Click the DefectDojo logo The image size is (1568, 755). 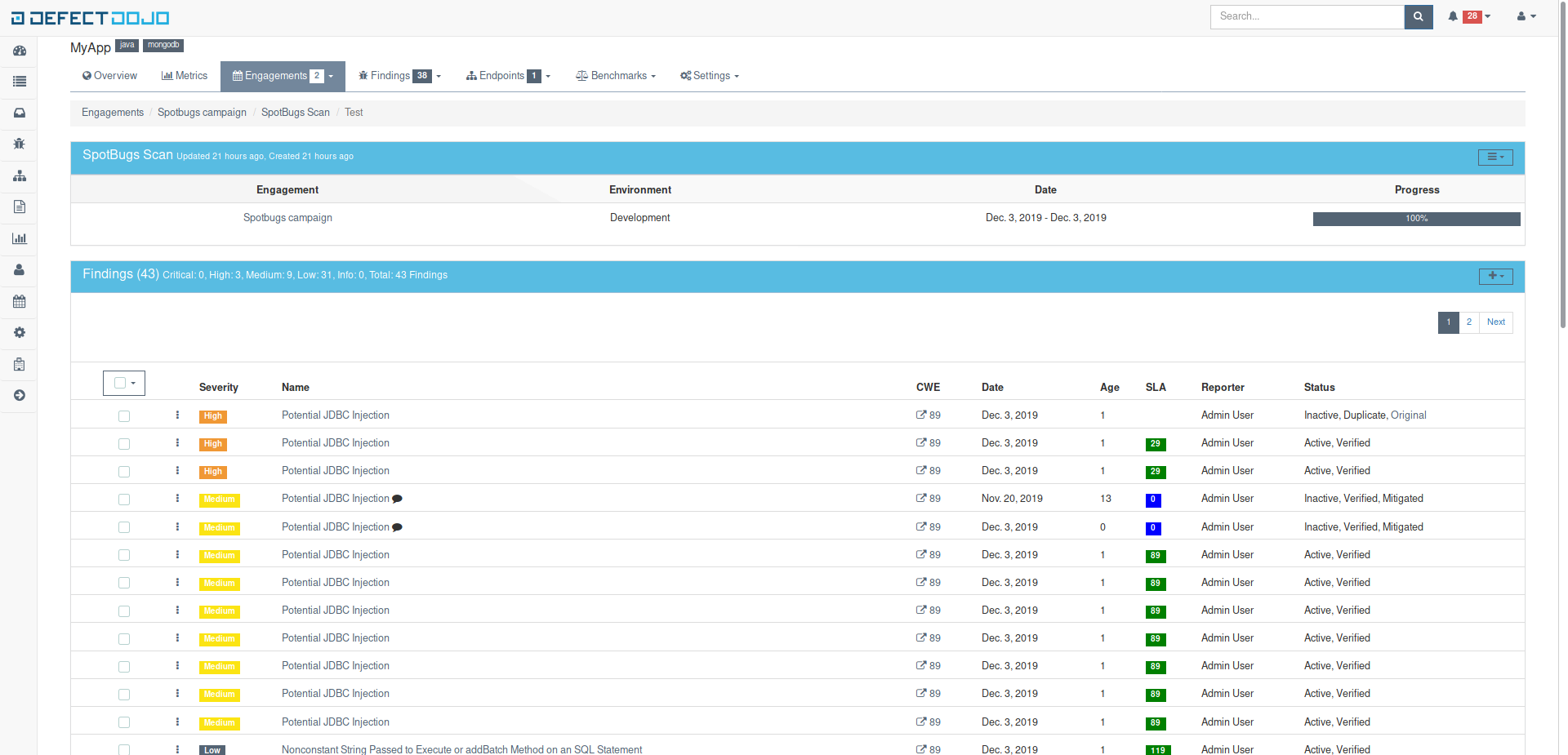[90, 17]
